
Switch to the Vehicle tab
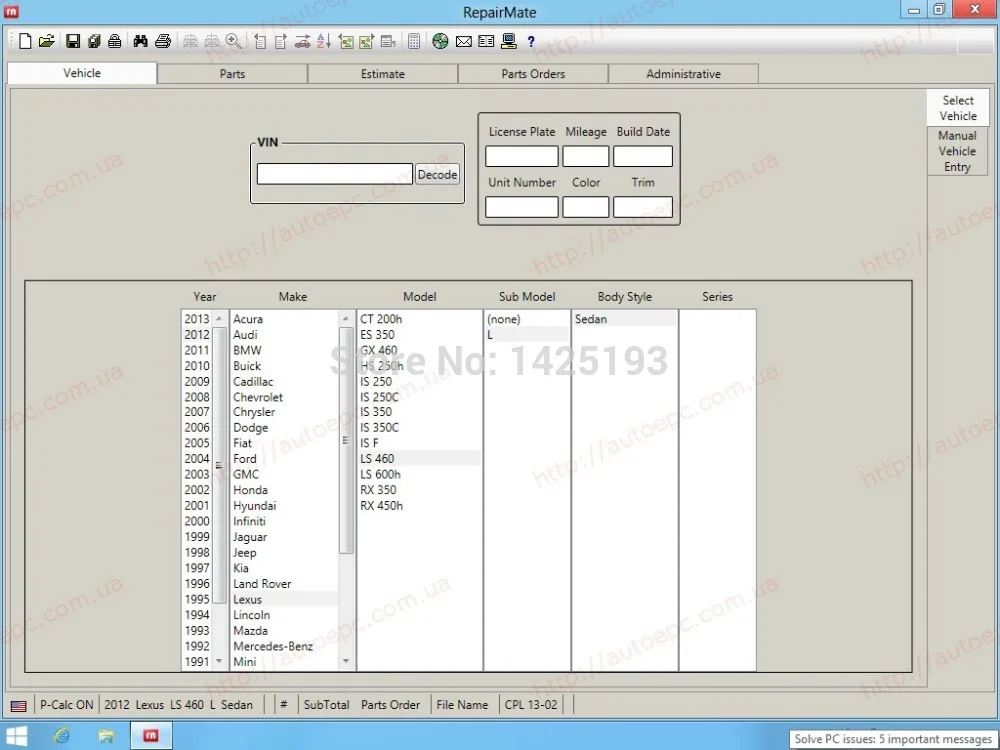click(82, 73)
